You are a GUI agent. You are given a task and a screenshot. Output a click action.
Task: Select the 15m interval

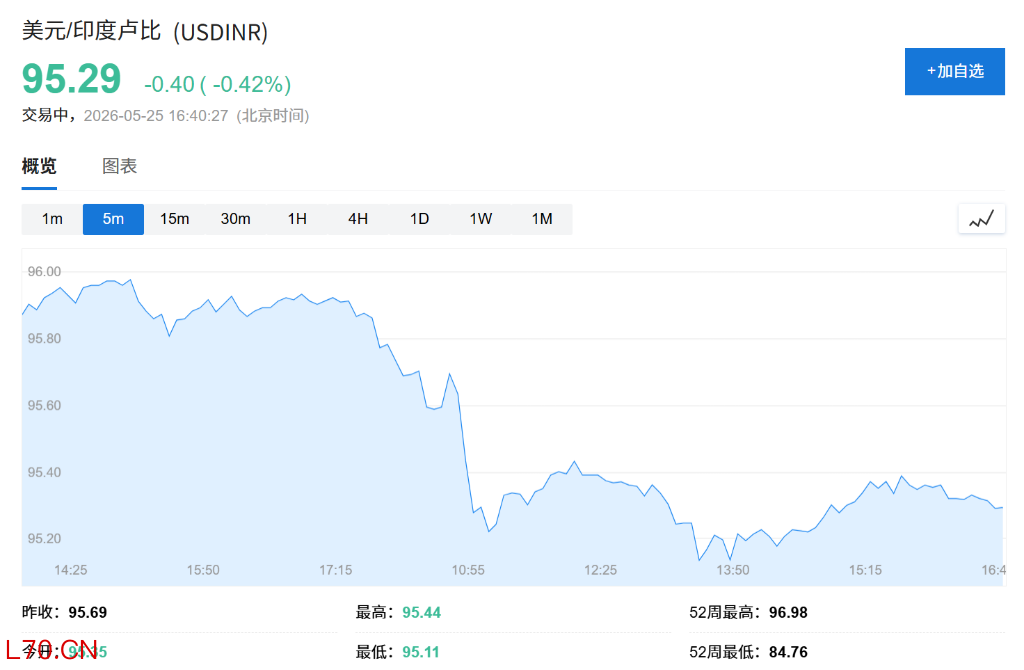174,219
